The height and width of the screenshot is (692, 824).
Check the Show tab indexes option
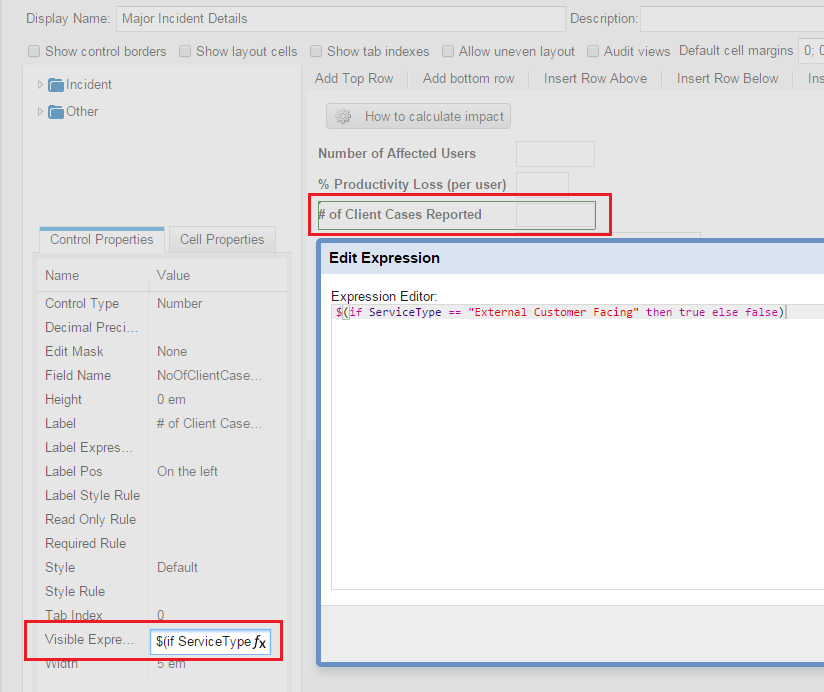tap(317, 51)
